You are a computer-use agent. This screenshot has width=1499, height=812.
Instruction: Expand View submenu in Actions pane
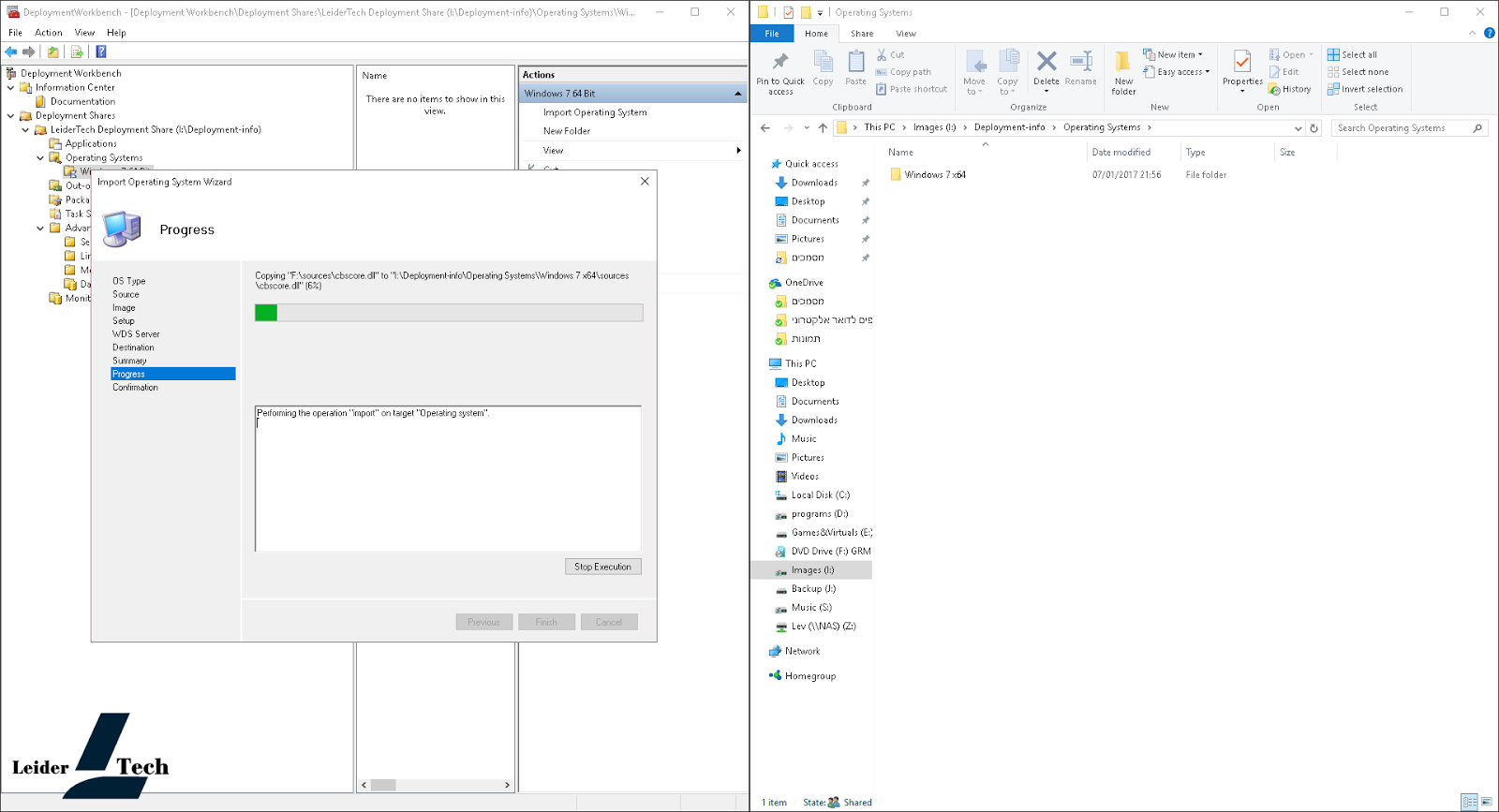pos(738,150)
